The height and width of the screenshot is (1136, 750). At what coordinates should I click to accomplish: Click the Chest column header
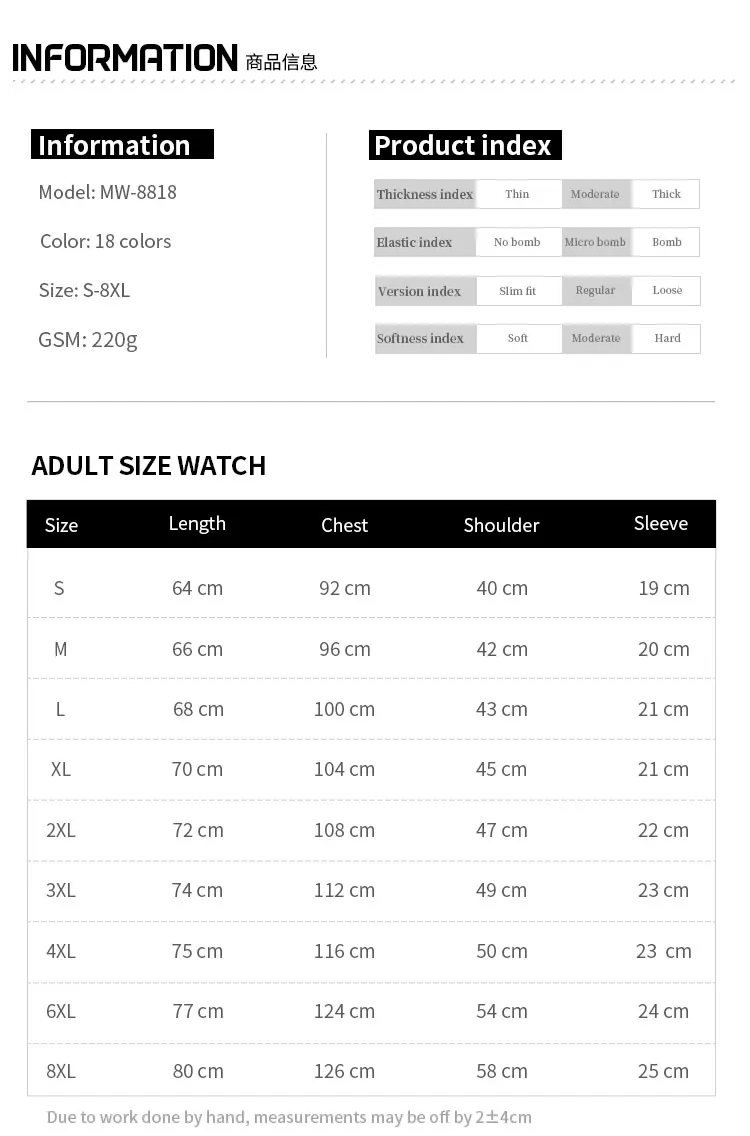[x=344, y=525]
